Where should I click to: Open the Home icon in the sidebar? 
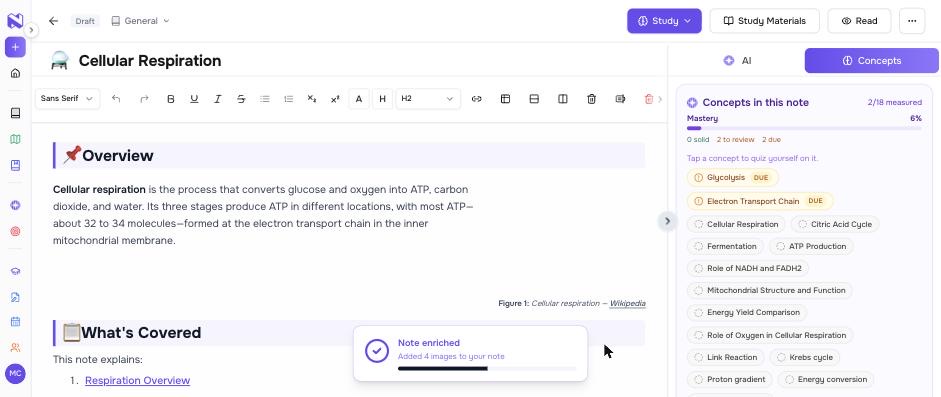click(15, 73)
